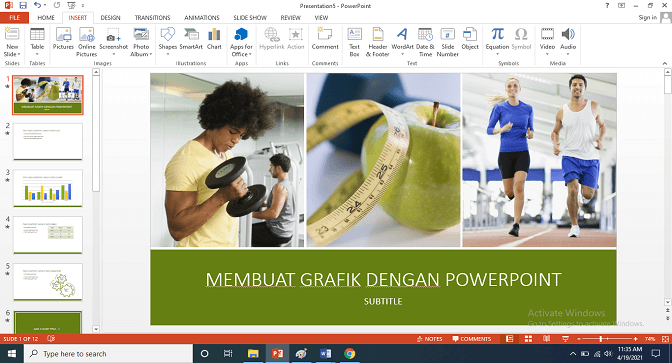The width and height of the screenshot is (672, 363).
Task: Expand the Apps for Office dropdown
Action: [x=249, y=54]
